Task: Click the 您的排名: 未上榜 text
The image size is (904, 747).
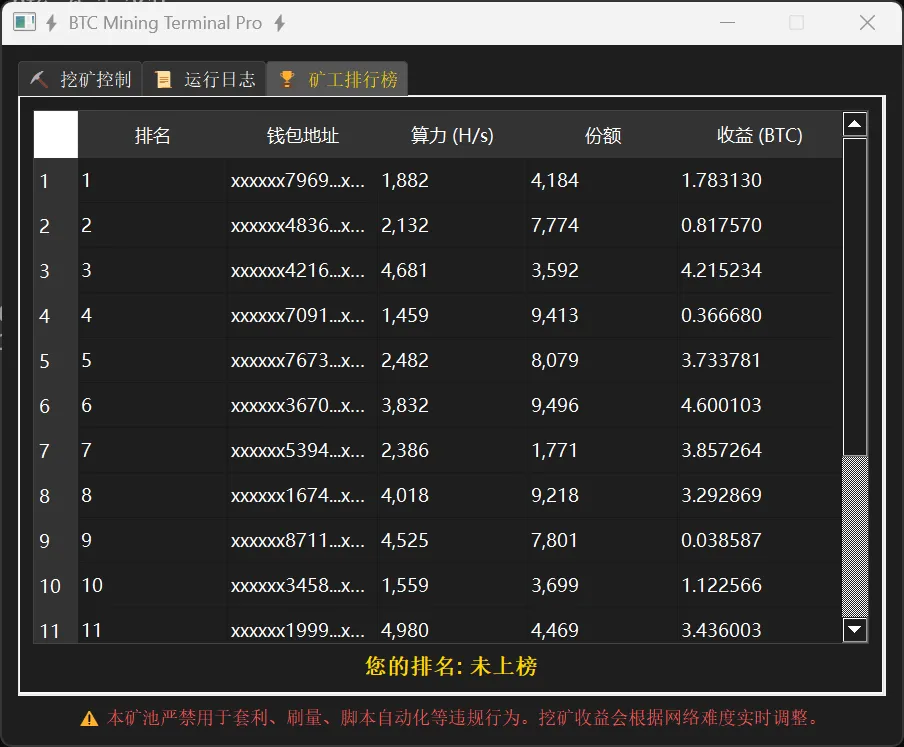Action: (x=452, y=666)
